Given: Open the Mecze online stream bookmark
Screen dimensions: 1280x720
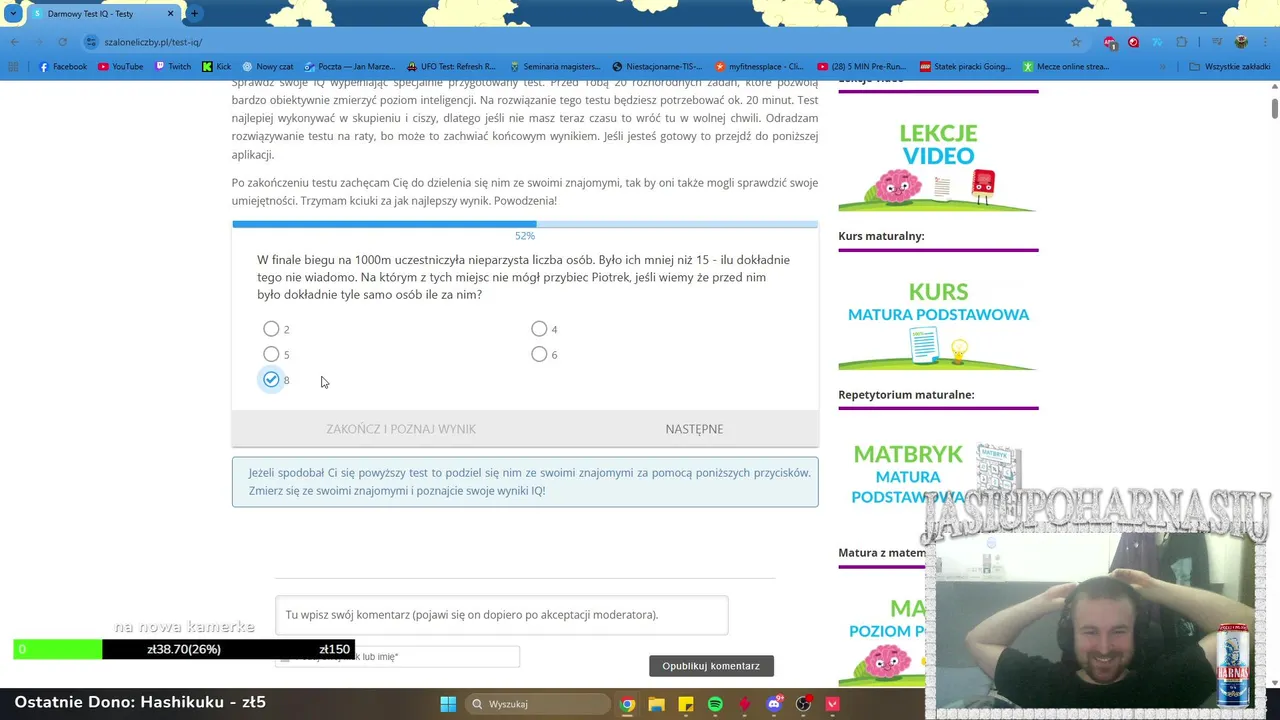Looking at the screenshot, I should point(1066,67).
